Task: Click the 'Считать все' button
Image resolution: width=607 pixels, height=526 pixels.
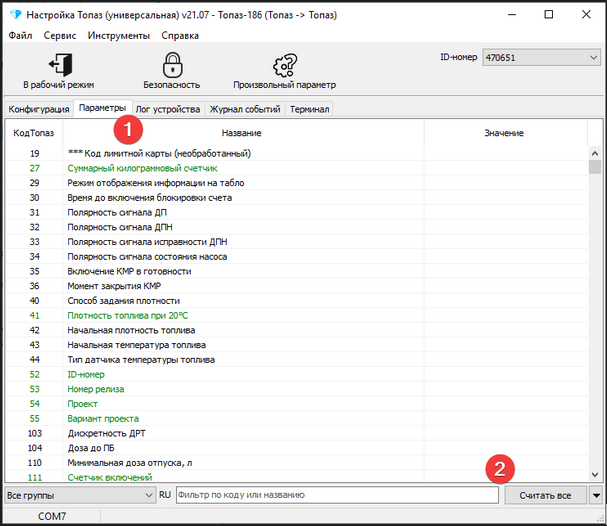Action: (x=545, y=495)
